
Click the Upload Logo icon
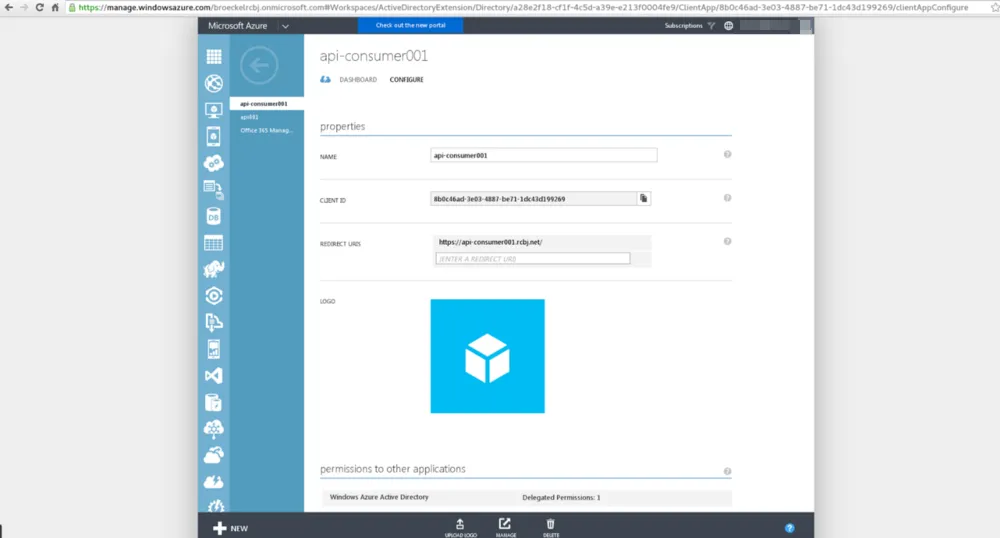[x=460, y=527]
